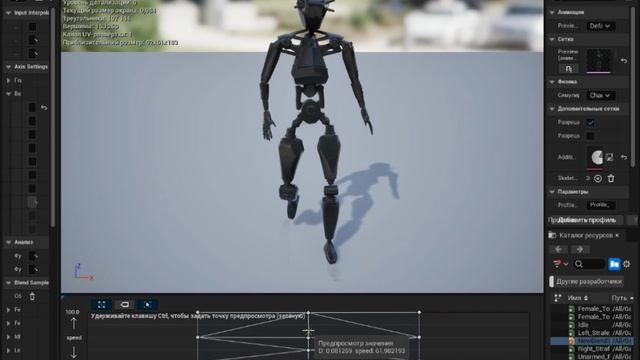
Task: Delete the Skelet entry with trash icon
Action: click(x=611, y=178)
